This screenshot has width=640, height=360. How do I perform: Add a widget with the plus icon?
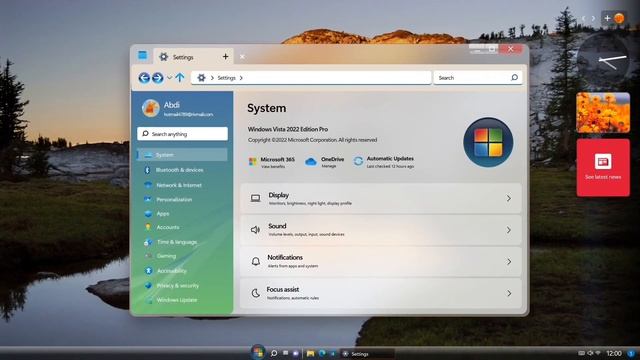[607, 18]
